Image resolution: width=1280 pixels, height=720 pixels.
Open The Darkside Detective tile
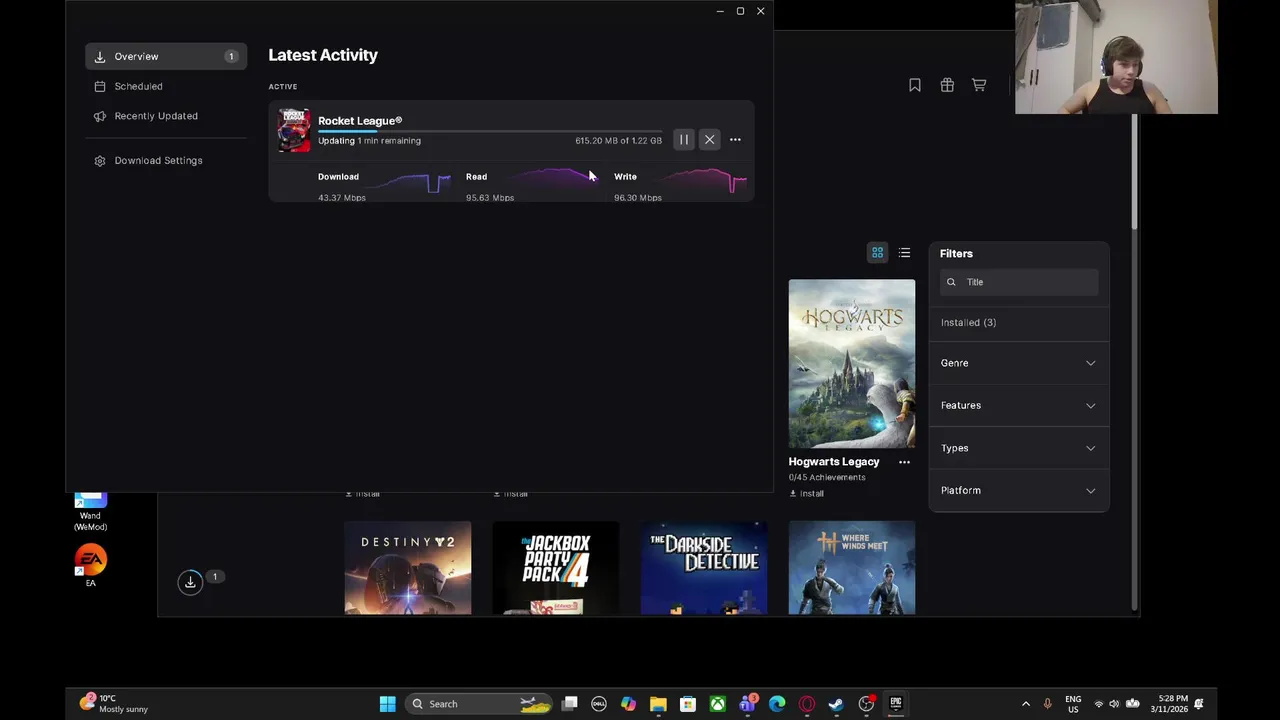704,567
